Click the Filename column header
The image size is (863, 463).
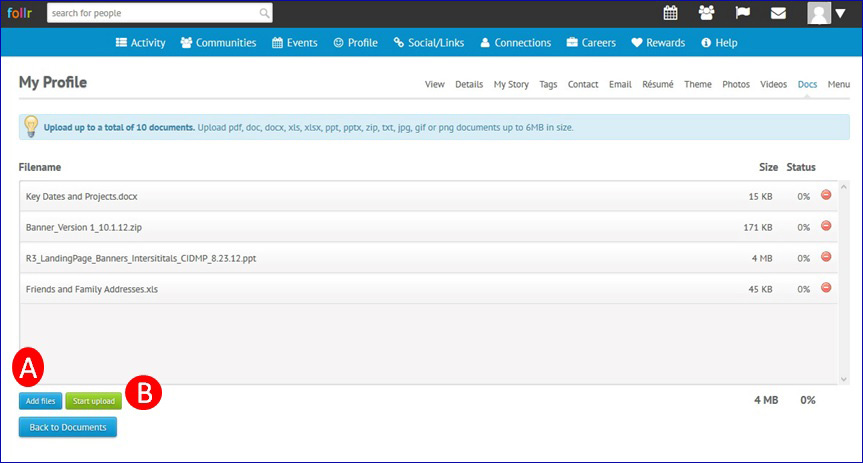(x=40, y=167)
